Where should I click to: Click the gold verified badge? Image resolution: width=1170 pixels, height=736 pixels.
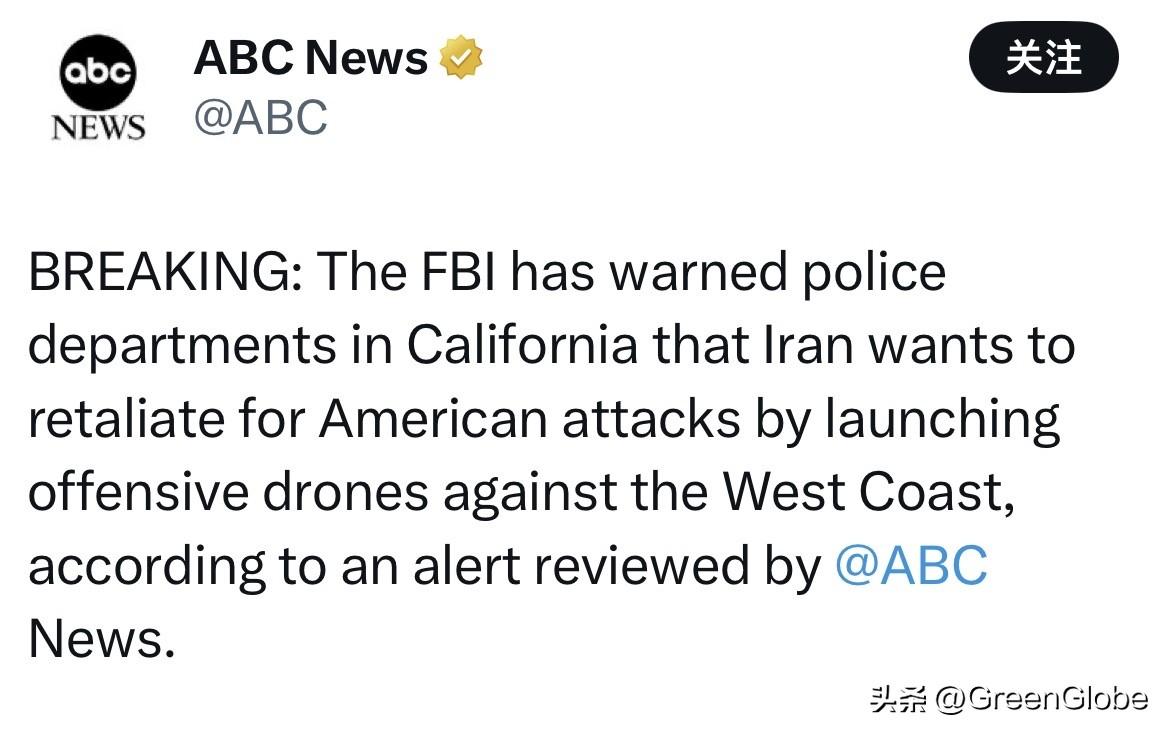click(x=461, y=58)
